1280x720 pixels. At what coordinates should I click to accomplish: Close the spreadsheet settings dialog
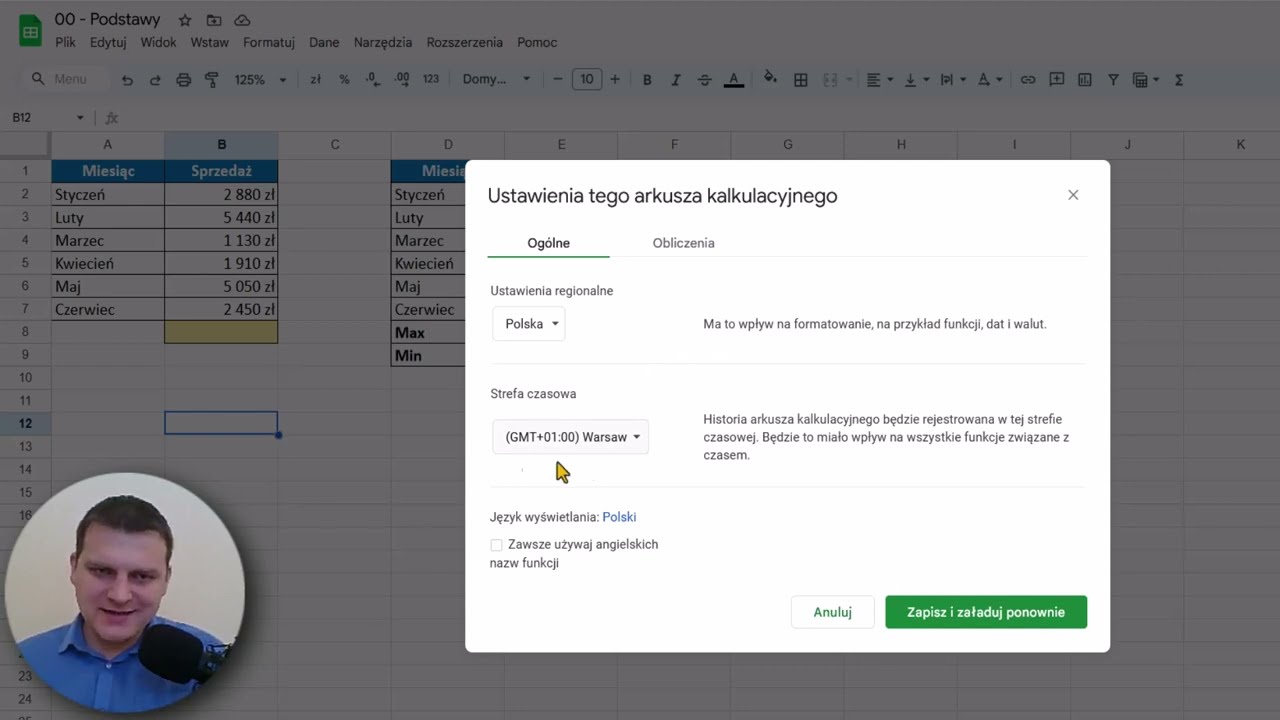1073,195
